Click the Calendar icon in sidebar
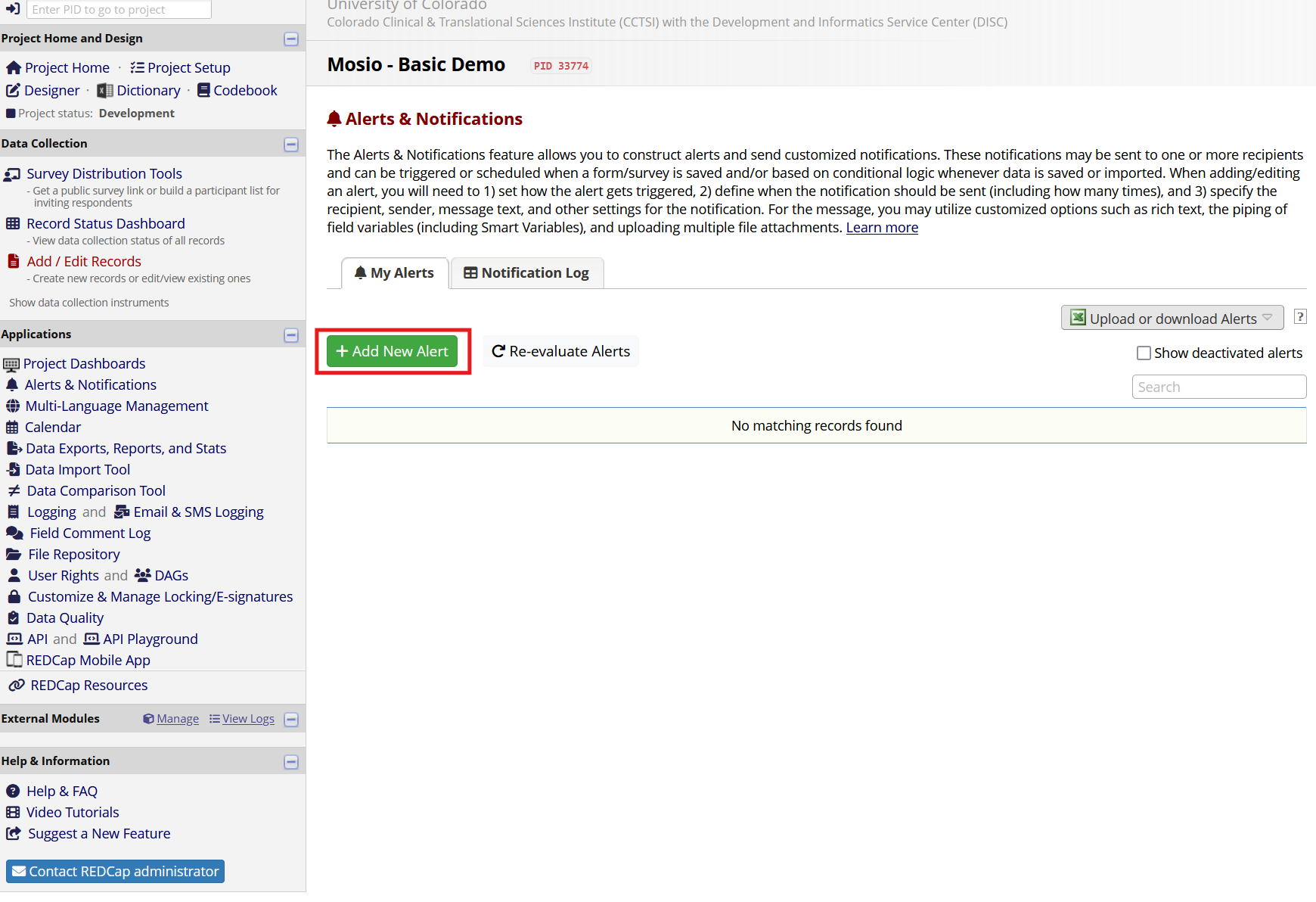1316x902 pixels. (x=12, y=427)
